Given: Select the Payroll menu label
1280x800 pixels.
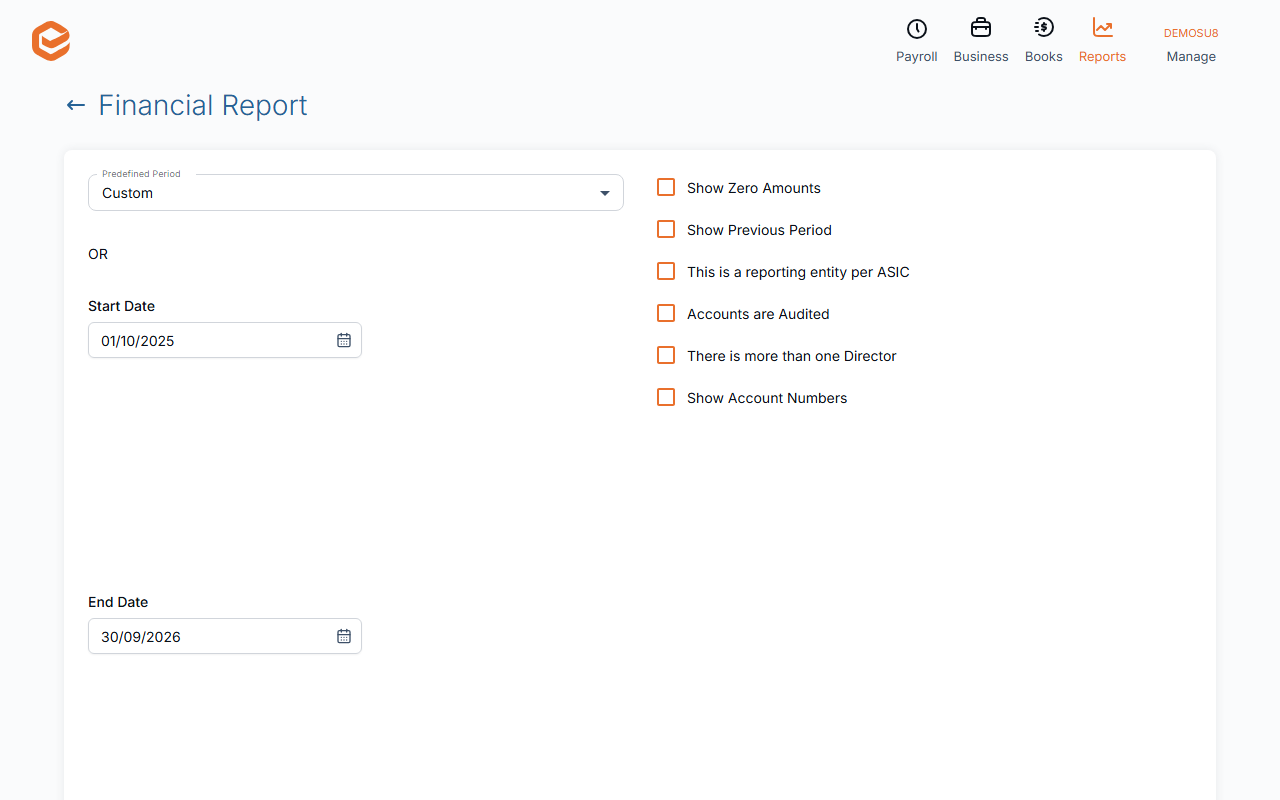Looking at the screenshot, I should coord(917,57).
